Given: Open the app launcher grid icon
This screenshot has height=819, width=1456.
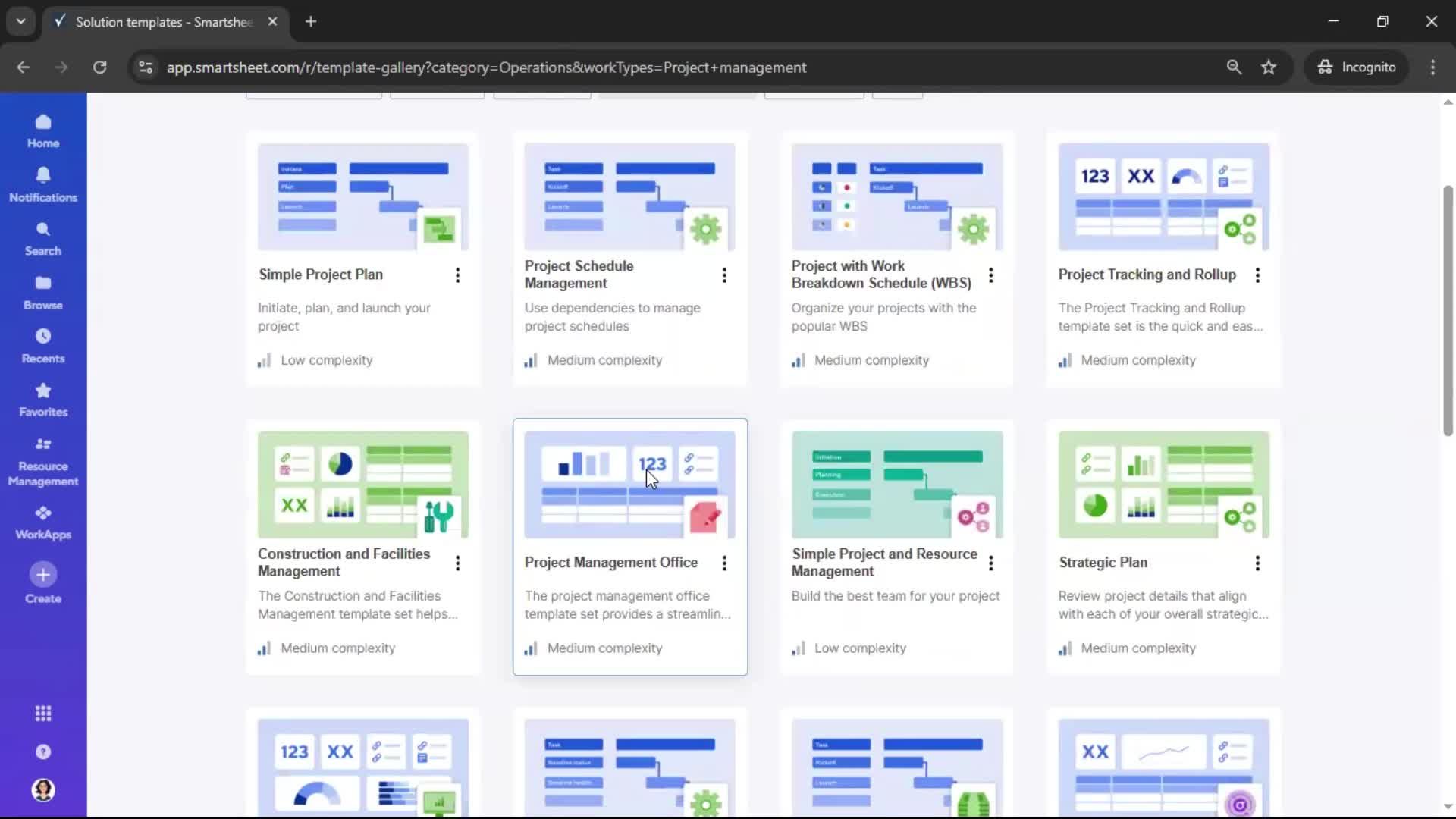Looking at the screenshot, I should coord(42,713).
